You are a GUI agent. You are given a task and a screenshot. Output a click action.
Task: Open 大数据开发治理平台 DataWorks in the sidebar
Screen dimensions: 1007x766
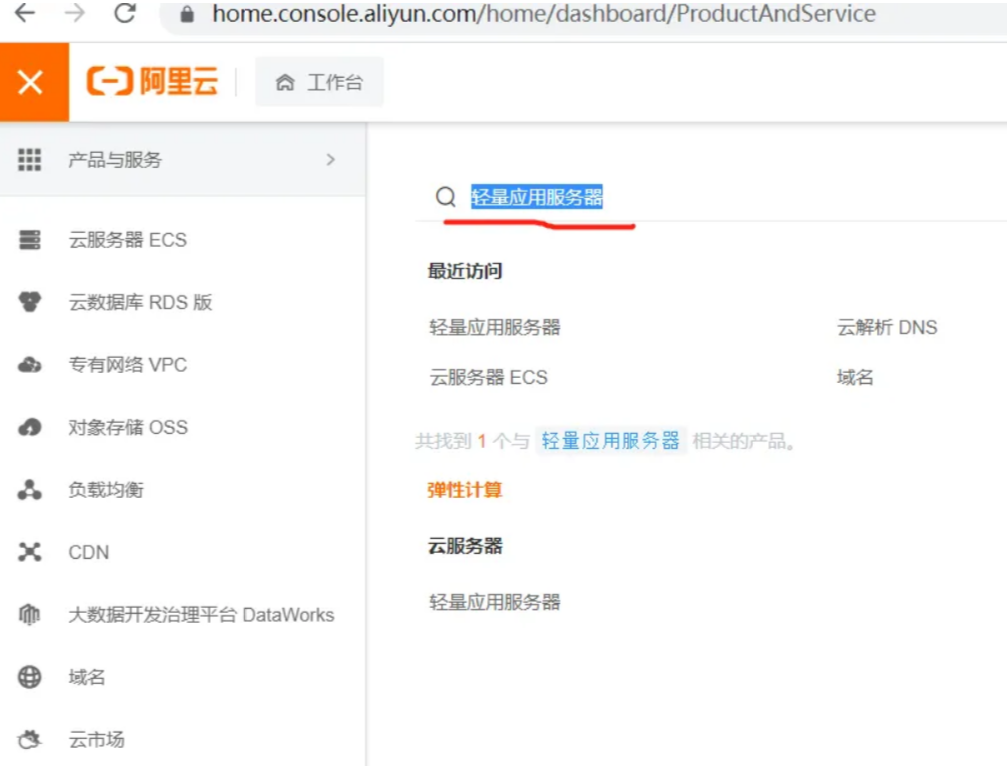(201, 614)
